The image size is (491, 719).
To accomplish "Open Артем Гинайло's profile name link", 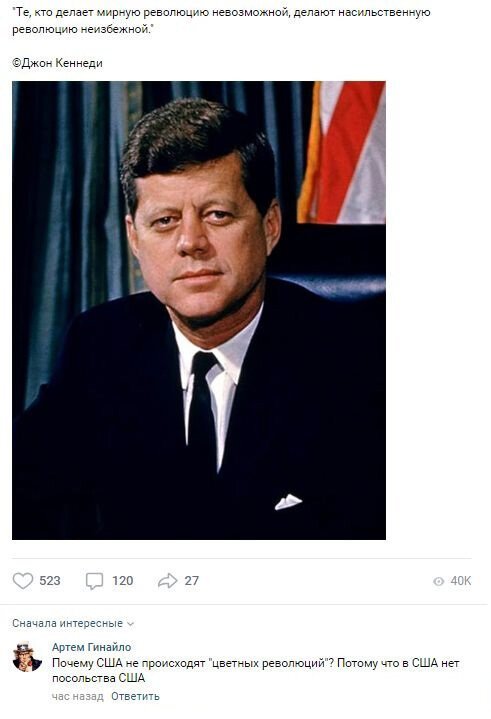I will (92, 647).
